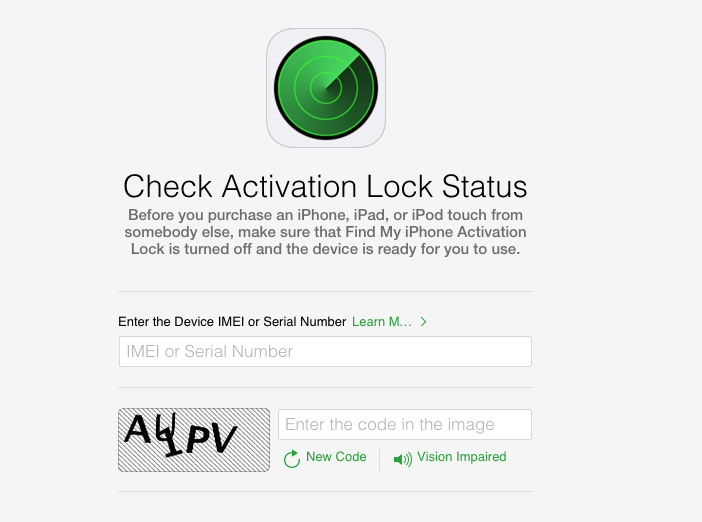Click the divider line between serial field and captcha
Screen dimensions: 702x522
click(x=325, y=388)
